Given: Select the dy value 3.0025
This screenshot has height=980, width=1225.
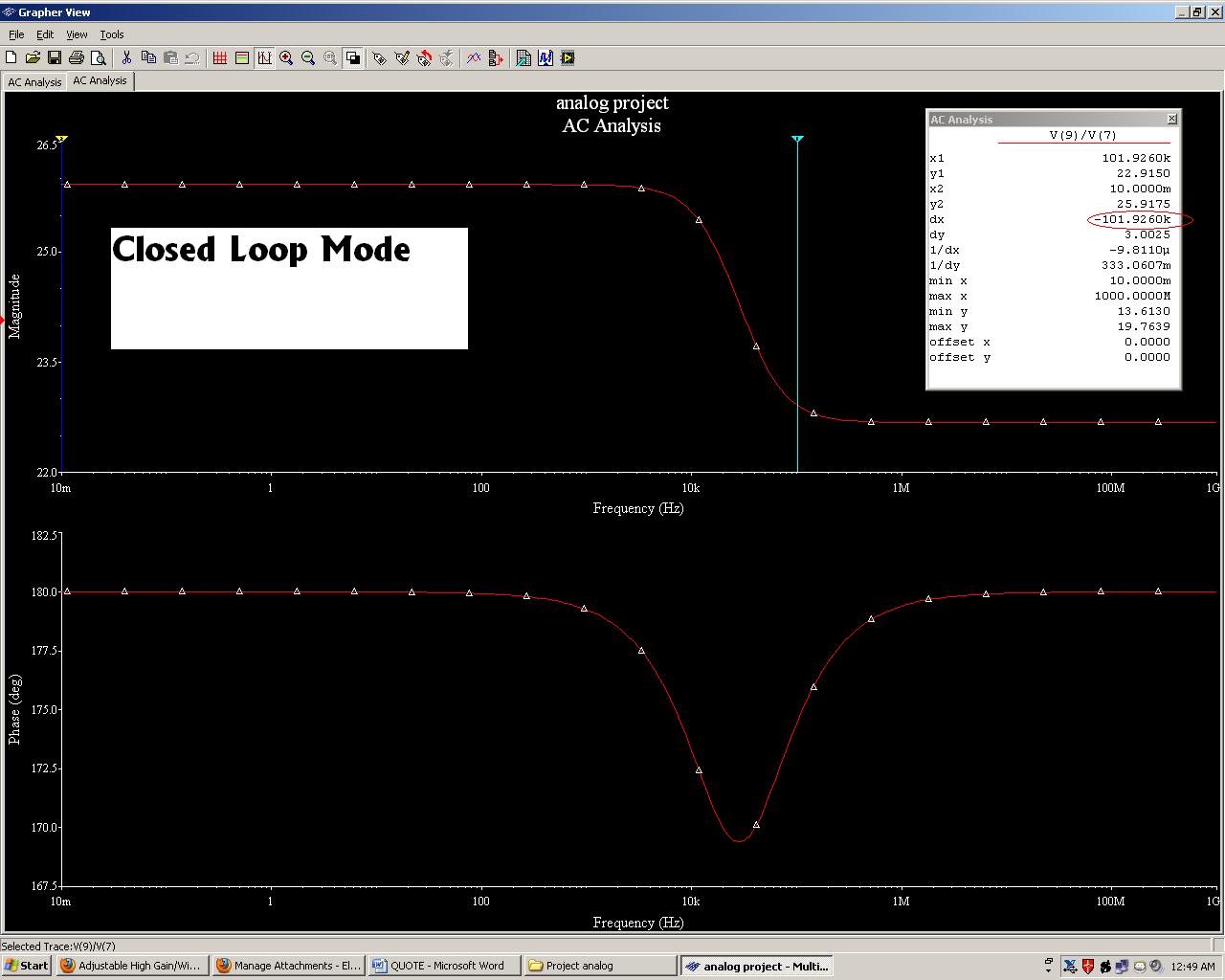Looking at the screenshot, I should 1147,234.
